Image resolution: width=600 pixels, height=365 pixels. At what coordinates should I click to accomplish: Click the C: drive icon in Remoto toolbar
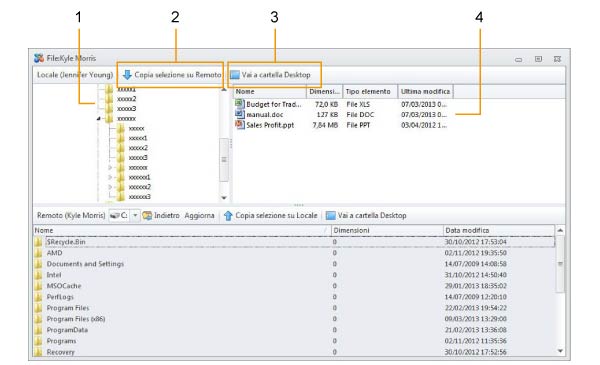tap(114, 216)
